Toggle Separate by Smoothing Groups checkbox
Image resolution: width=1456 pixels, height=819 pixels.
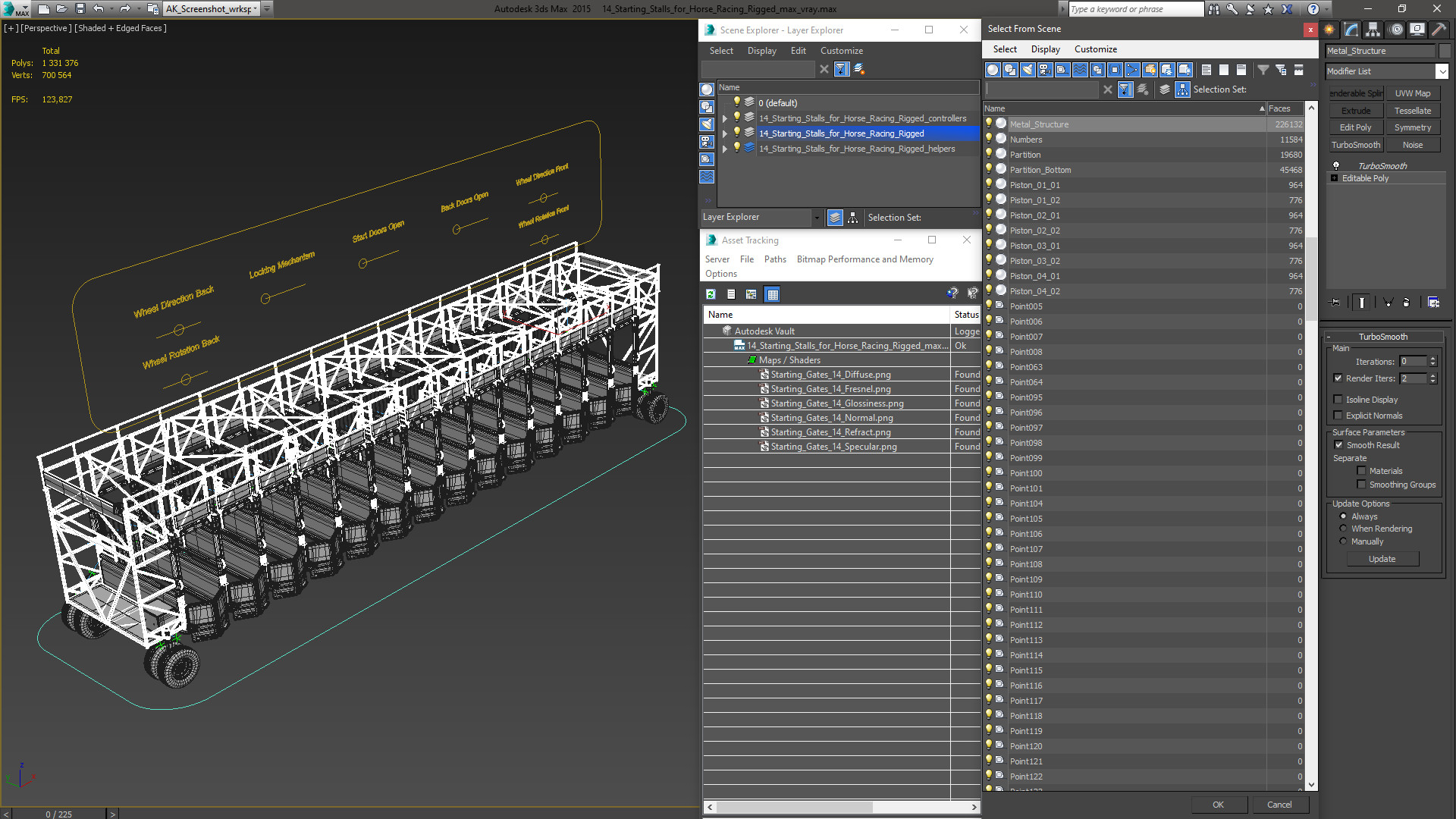click(1361, 485)
